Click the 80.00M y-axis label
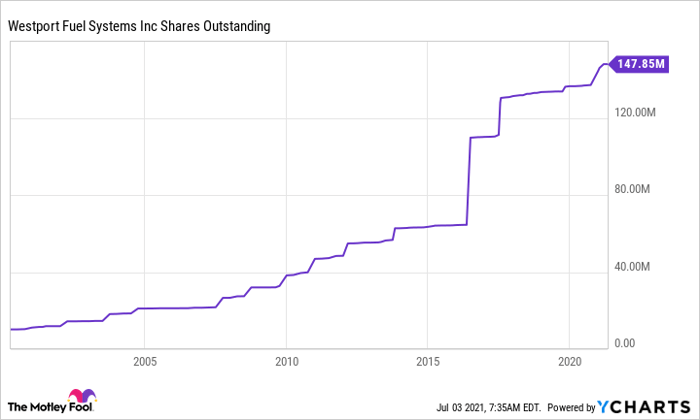 click(641, 190)
